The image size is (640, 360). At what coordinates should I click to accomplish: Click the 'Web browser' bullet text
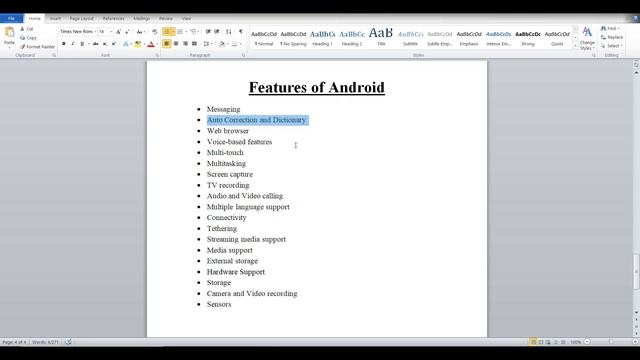228,131
